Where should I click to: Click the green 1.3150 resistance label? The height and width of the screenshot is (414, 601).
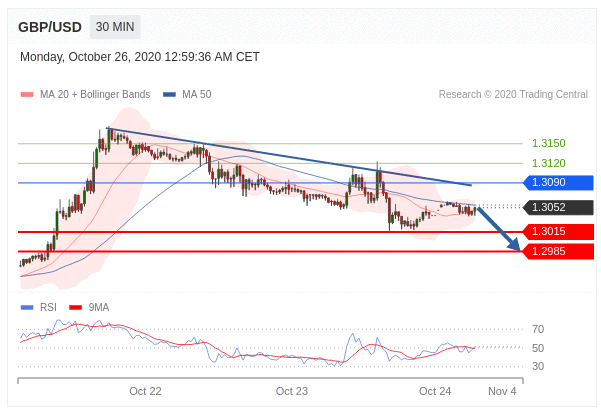tap(548, 143)
